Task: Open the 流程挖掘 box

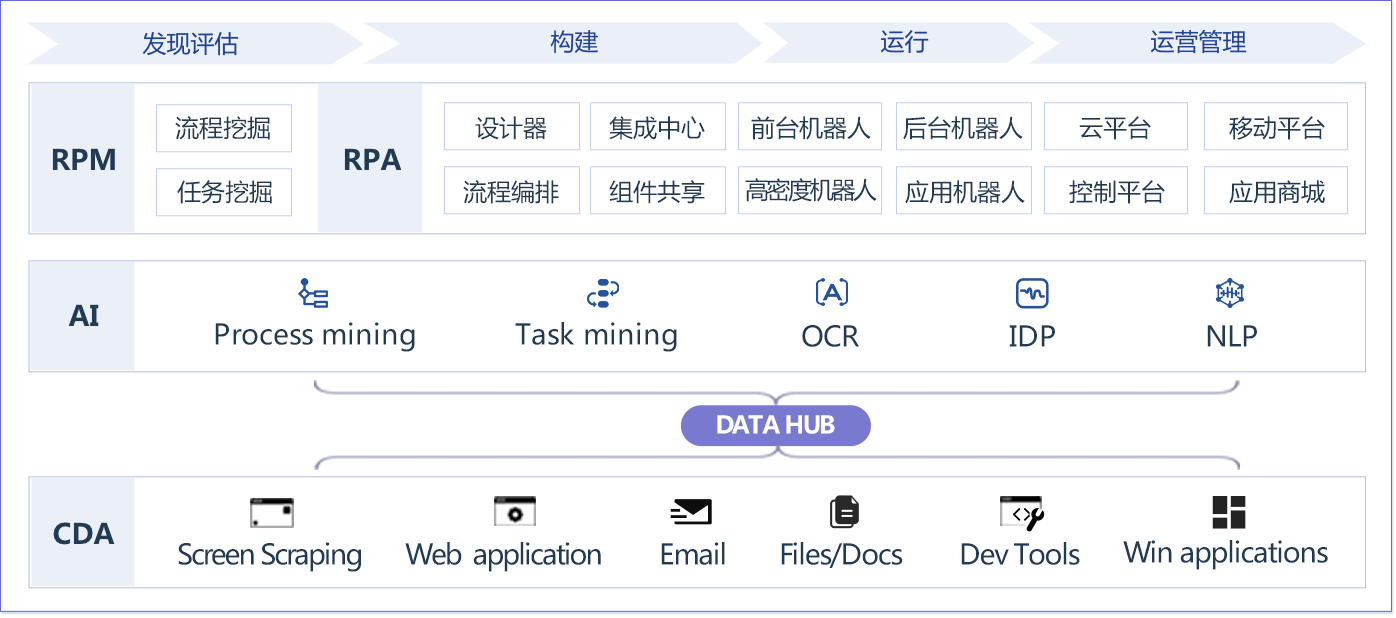Action: pyautogui.click(x=223, y=128)
